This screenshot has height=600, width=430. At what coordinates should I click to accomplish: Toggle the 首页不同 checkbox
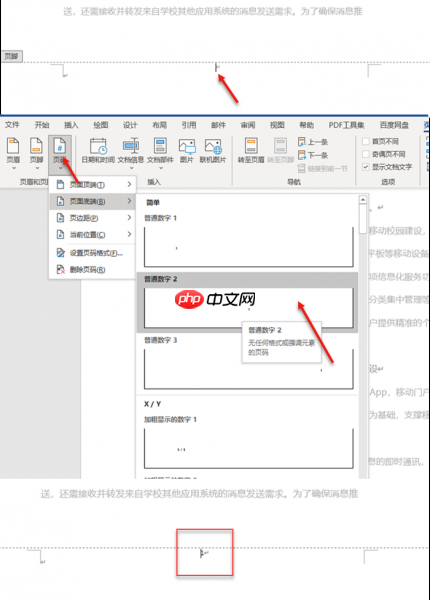coord(366,142)
